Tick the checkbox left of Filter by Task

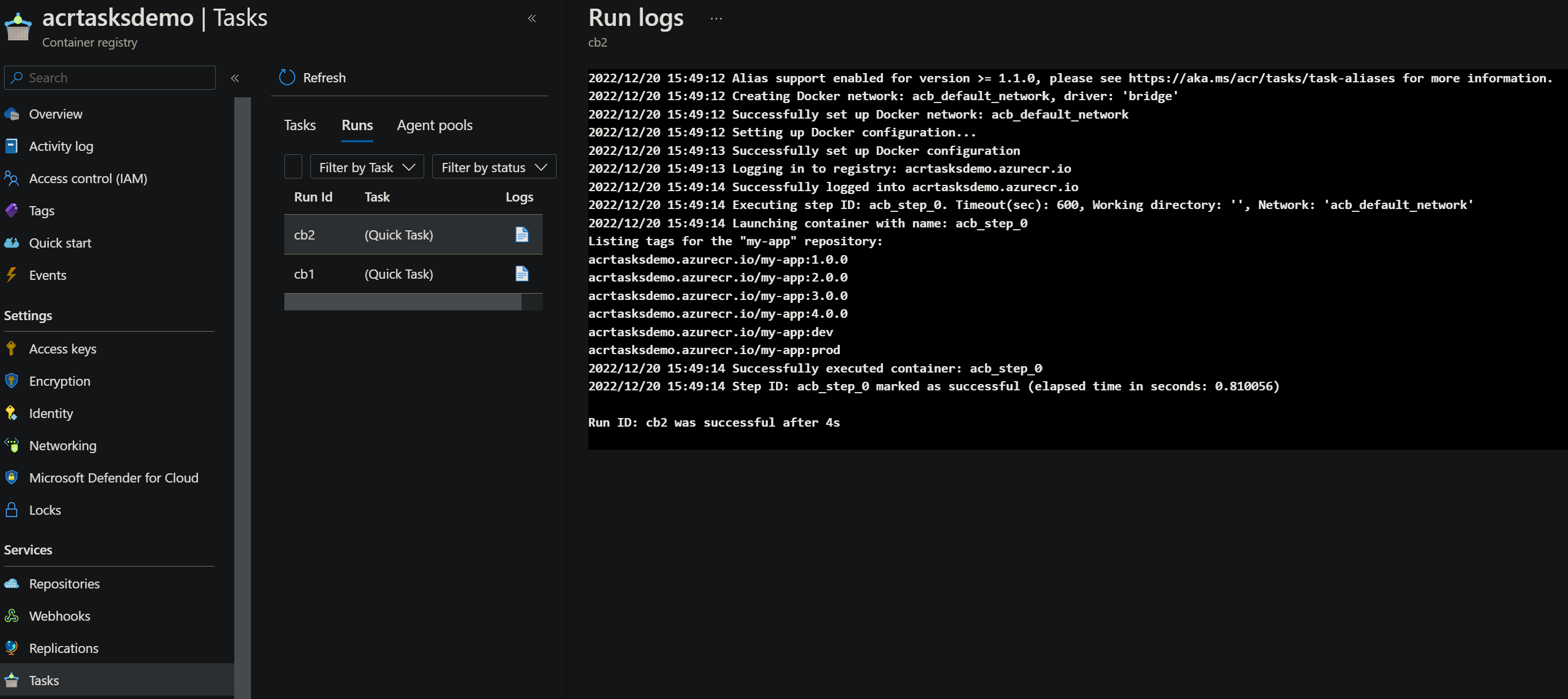point(294,167)
